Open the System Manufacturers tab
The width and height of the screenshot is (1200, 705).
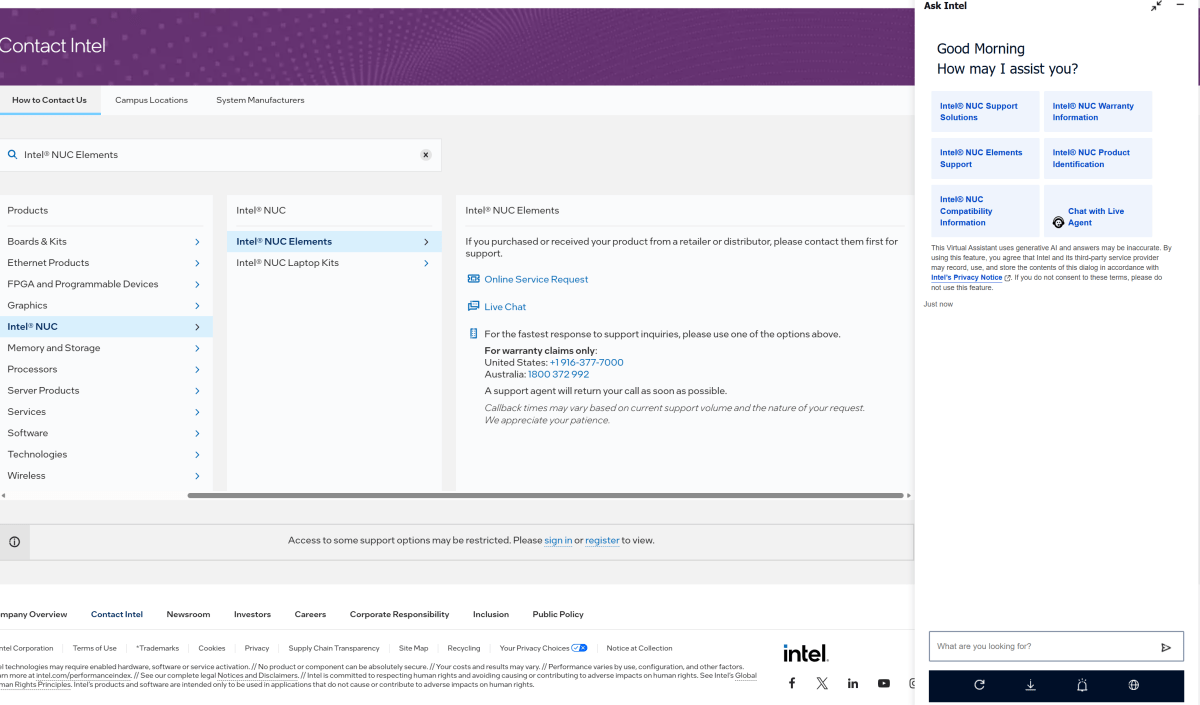pyautogui.click(x=260, y=100)
